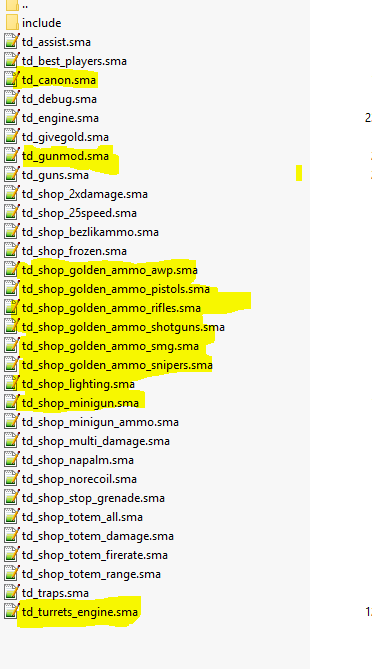
Task: Select the td_gunmod.sma filename
Action: pyautogui.click(x=65, y=156)
